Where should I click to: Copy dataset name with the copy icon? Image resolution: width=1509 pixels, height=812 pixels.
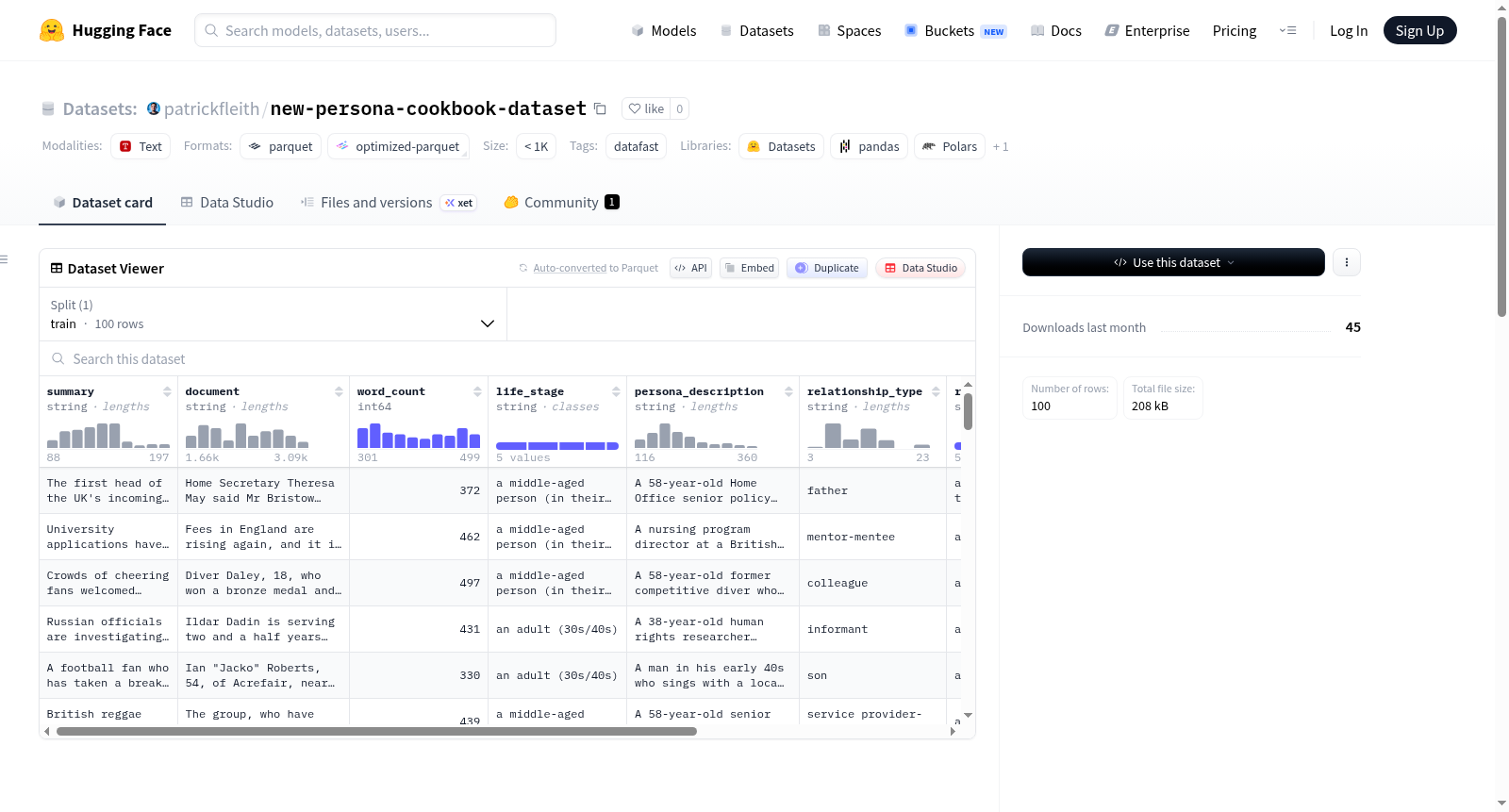tap(600, 108)
